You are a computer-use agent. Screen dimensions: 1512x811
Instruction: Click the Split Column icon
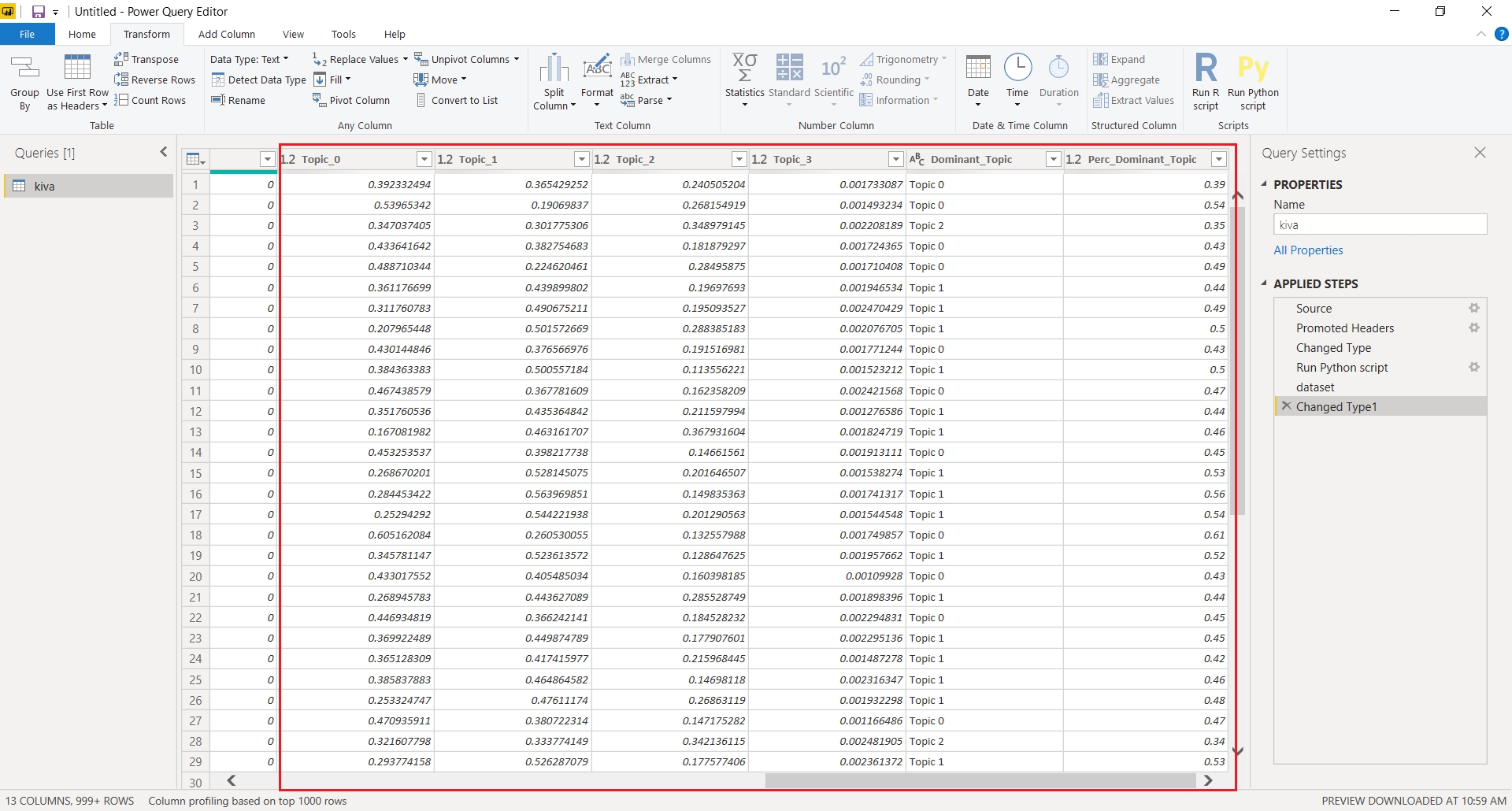pyautogui.click(x=554, y=69)
